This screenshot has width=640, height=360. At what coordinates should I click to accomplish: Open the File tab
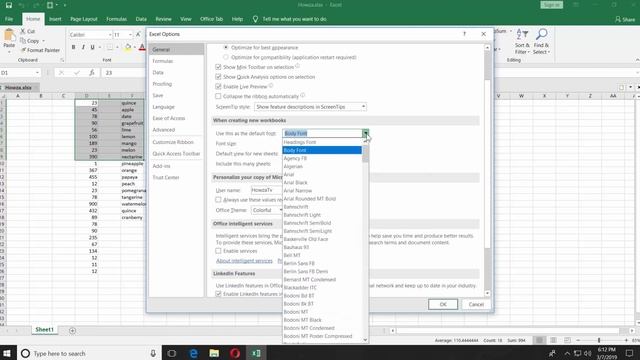[x=9, y=19]
